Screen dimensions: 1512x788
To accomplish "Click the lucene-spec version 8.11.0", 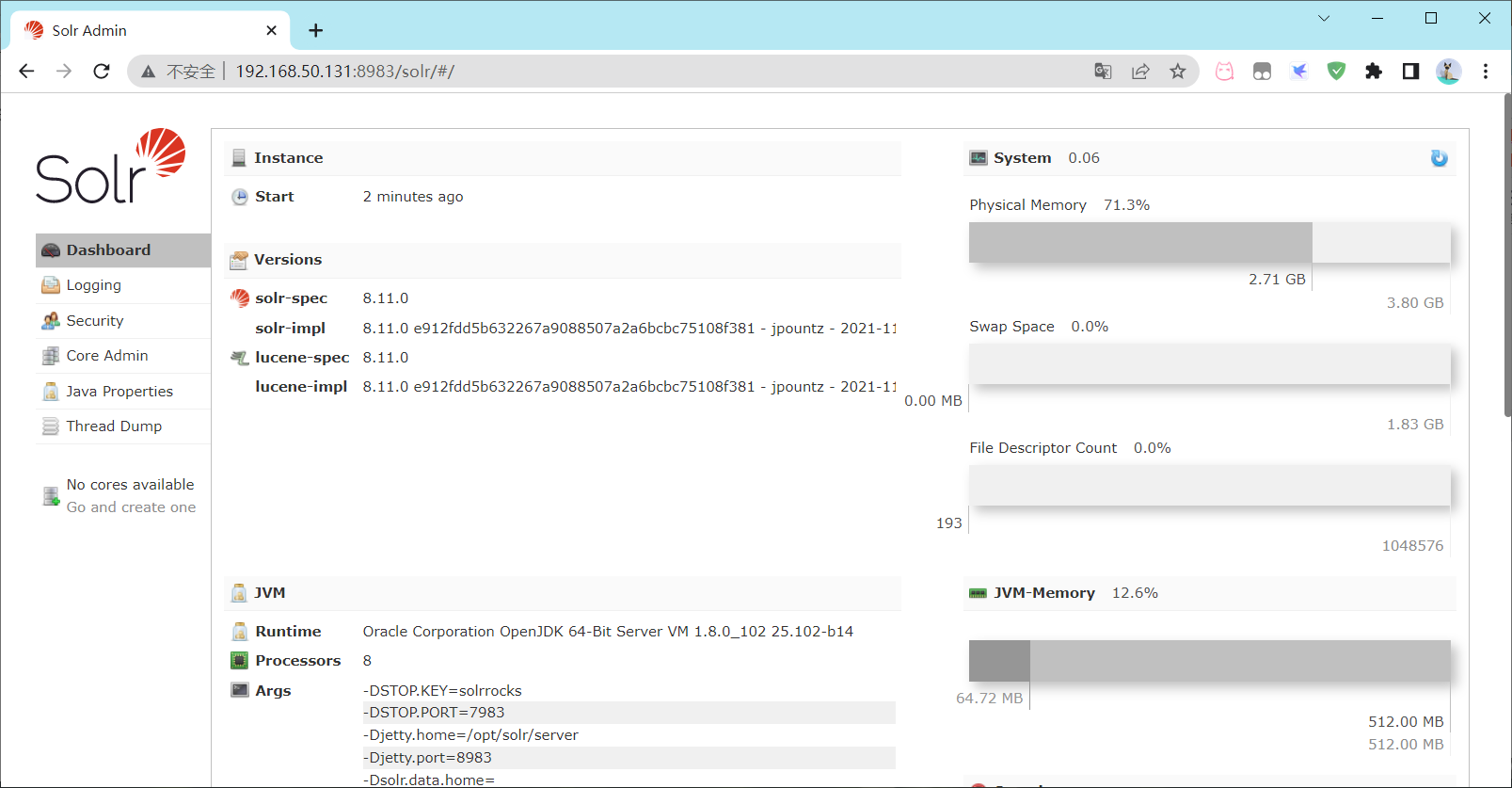I will (386, 358).
